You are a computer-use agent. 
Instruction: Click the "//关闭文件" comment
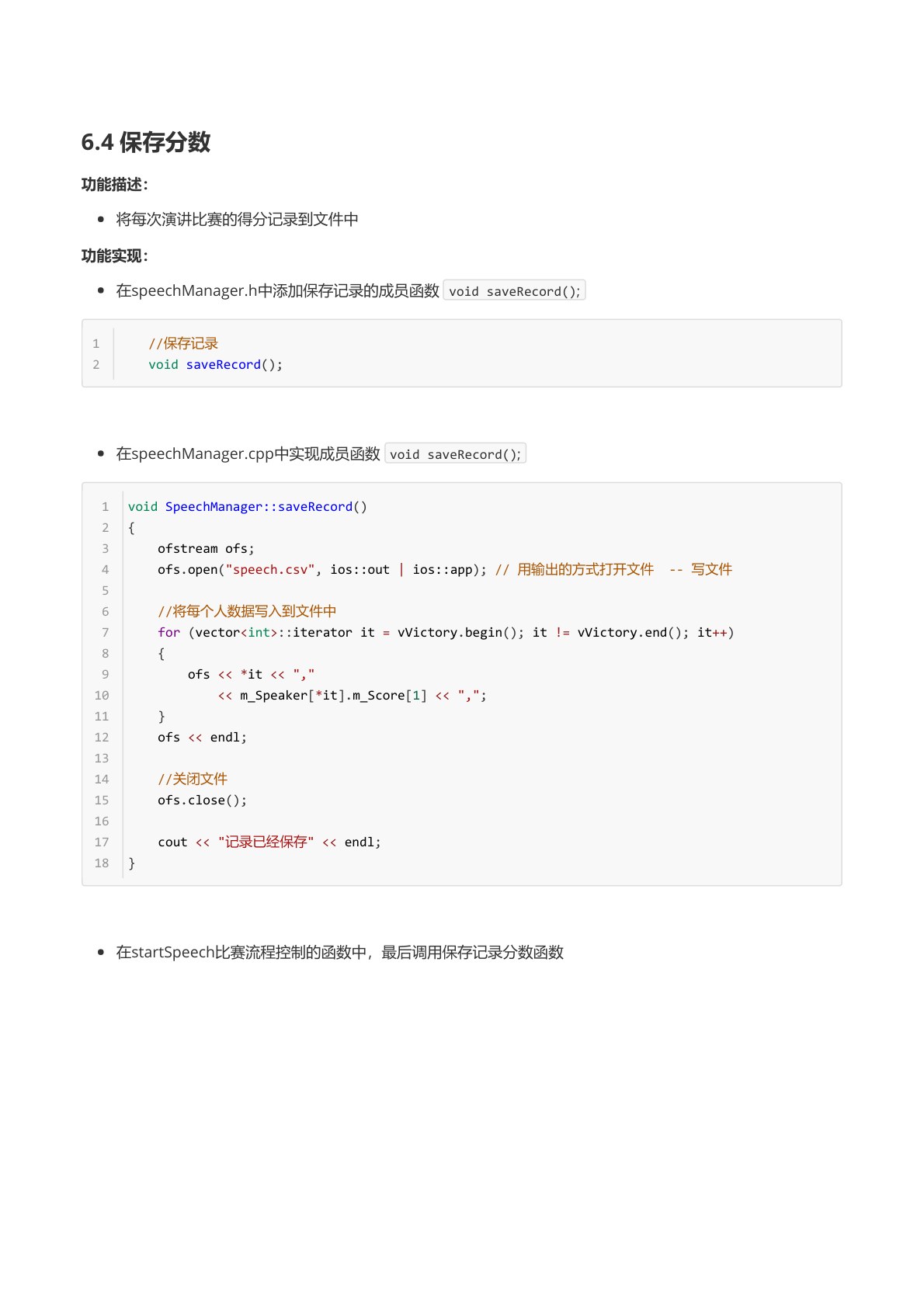[193, 779]
